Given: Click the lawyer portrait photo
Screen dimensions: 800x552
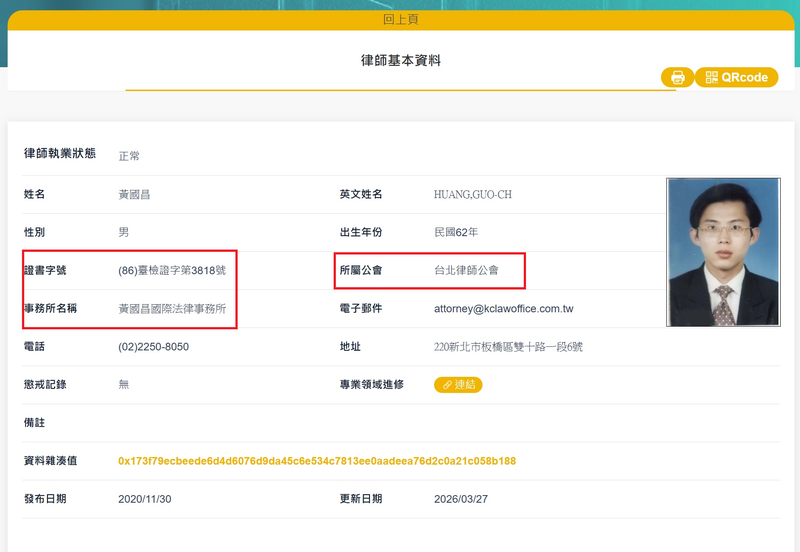Looking at the screenshot, I should click(723, 252).
